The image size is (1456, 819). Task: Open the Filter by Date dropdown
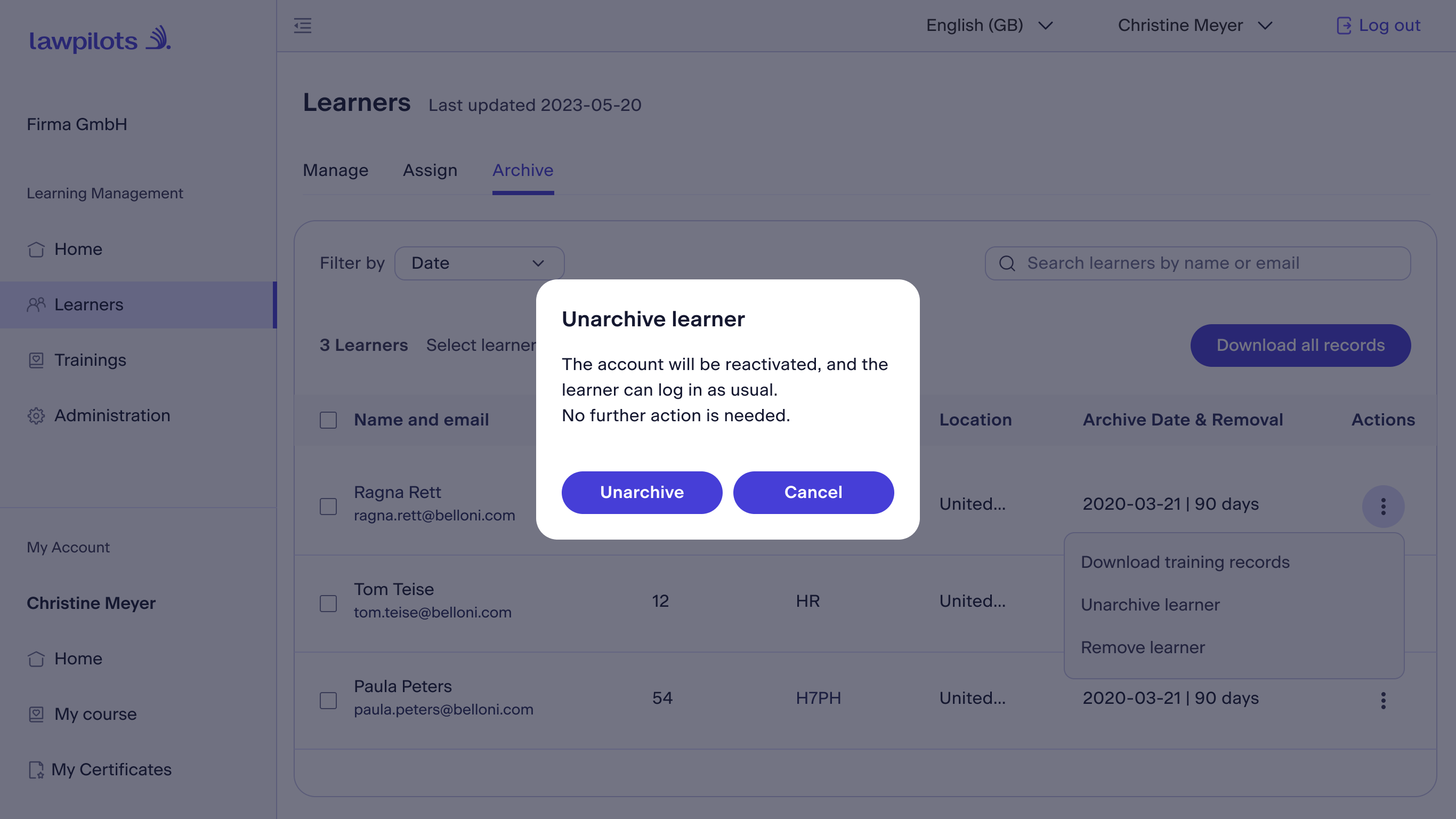point(479,263)
